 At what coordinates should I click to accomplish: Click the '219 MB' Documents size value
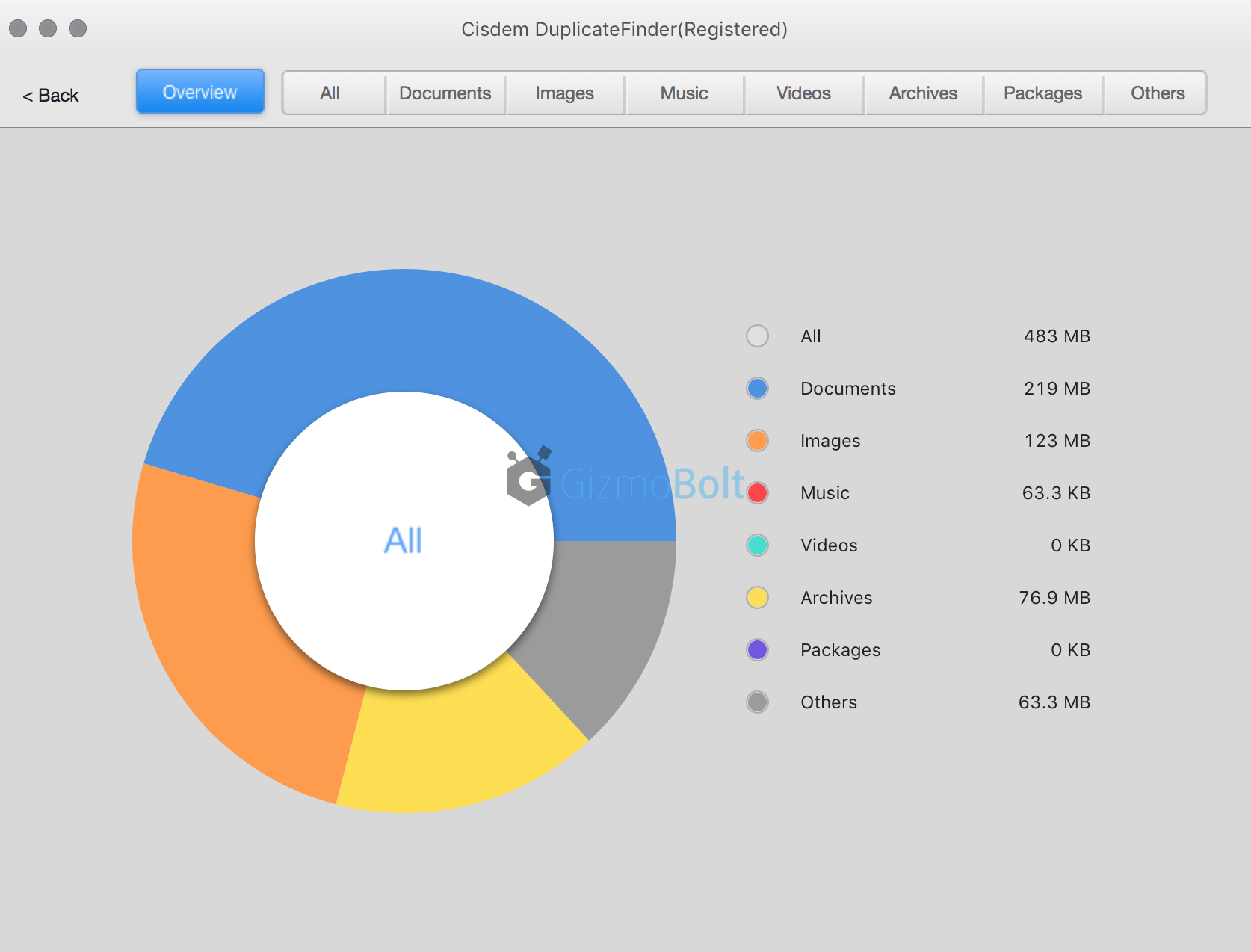(1057, 389)
